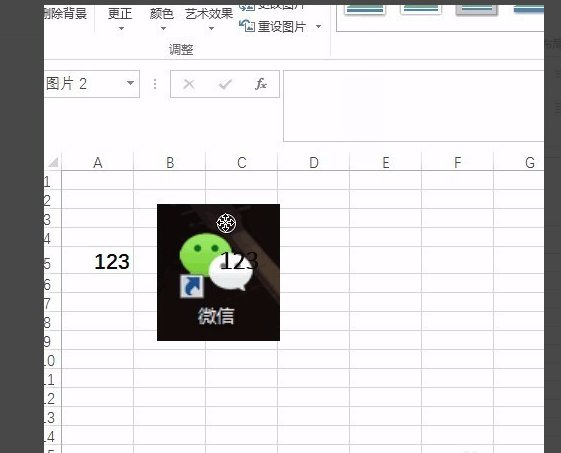Click the formula bar three-dot handle
This screenshot has width=561, height=453.
155,84
